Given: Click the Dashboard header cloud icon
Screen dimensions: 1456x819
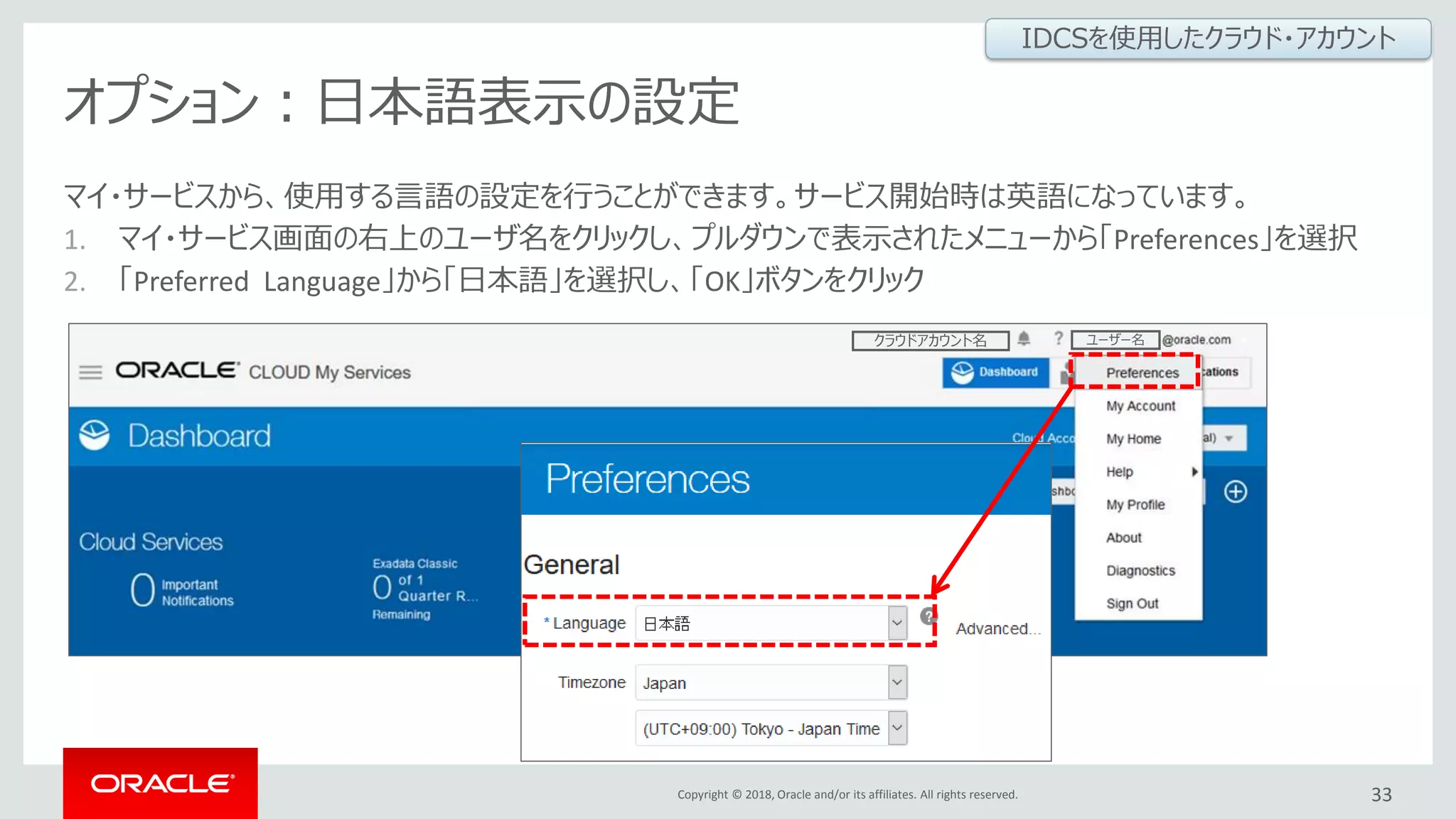Looking at the screenshot, I should [x=95, y=435].
